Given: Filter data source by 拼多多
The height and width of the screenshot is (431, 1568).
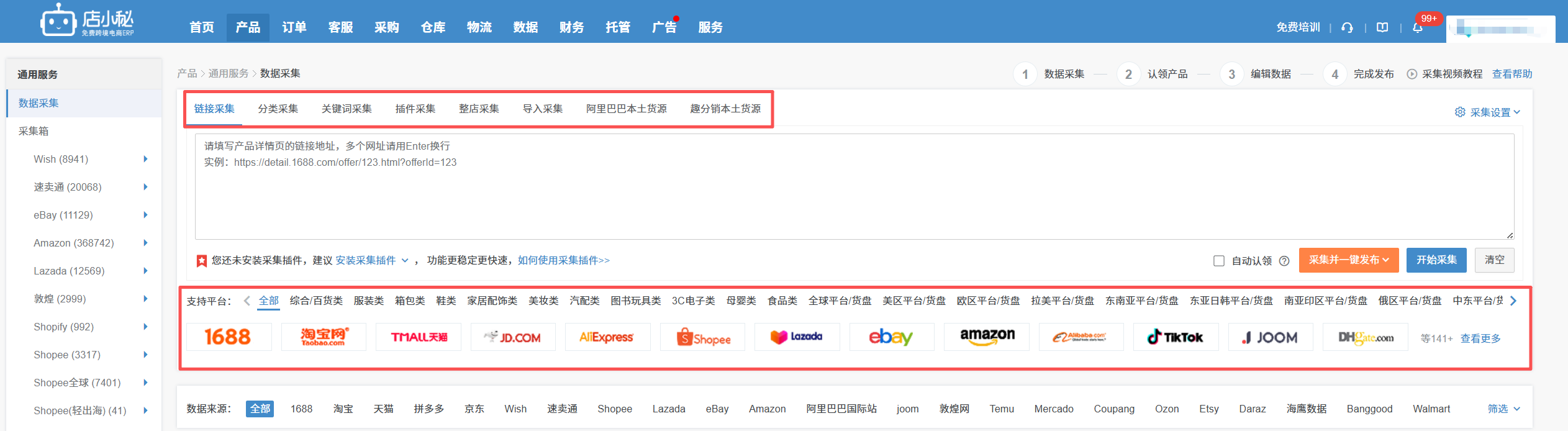Looking at the screenshot, I should pos(429,409).
